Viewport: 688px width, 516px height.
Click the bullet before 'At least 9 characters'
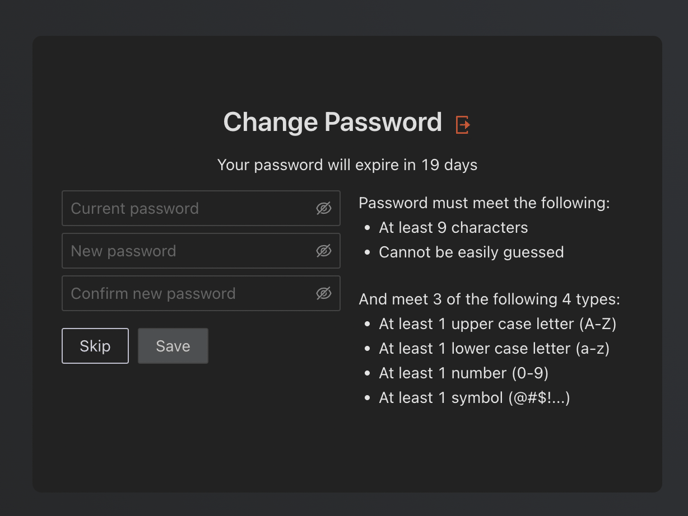[x=367, y=228]
